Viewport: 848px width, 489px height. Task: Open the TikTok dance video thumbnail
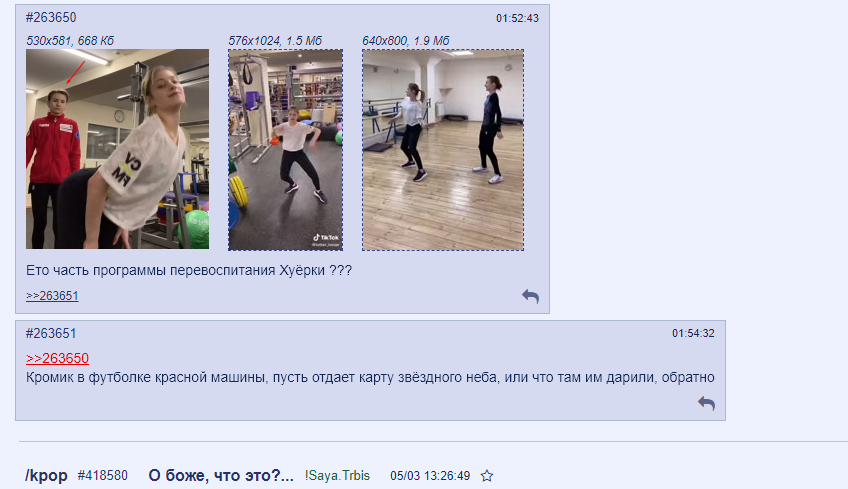point(286,150)
